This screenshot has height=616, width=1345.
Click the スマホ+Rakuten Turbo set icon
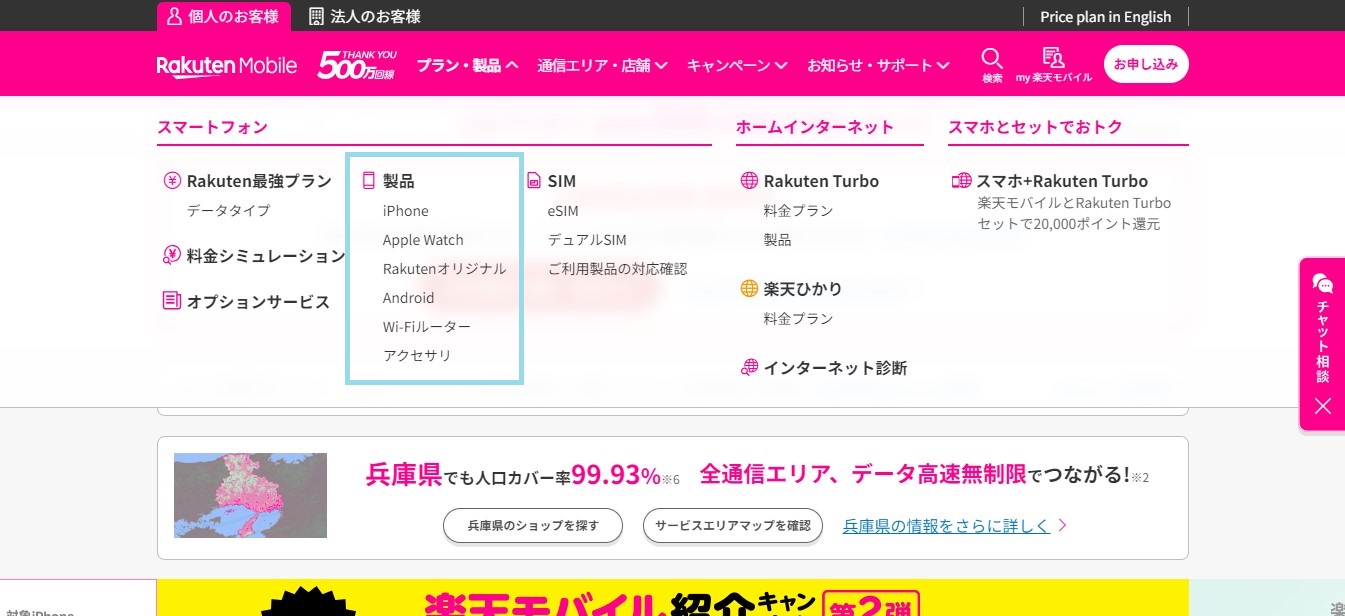tap(961, 181)
